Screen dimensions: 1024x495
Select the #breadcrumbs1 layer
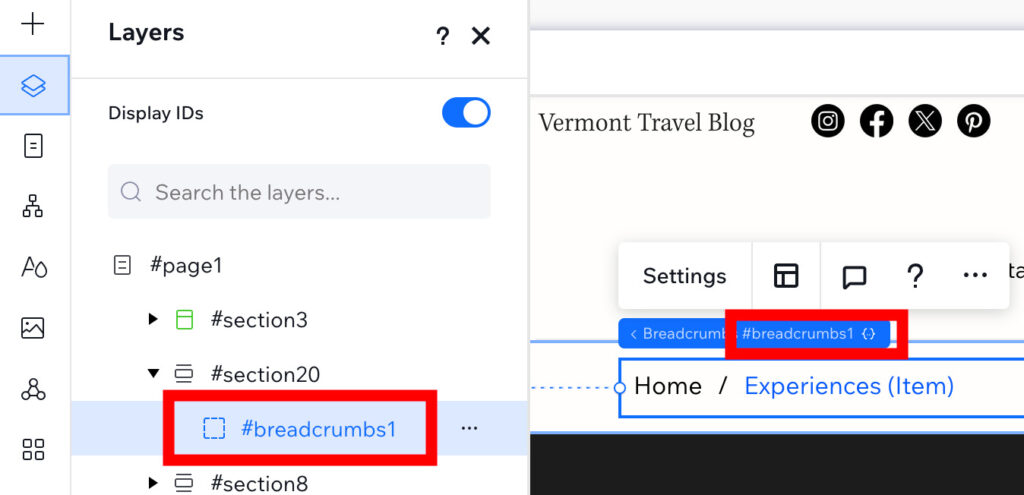(x=299, y=428)
